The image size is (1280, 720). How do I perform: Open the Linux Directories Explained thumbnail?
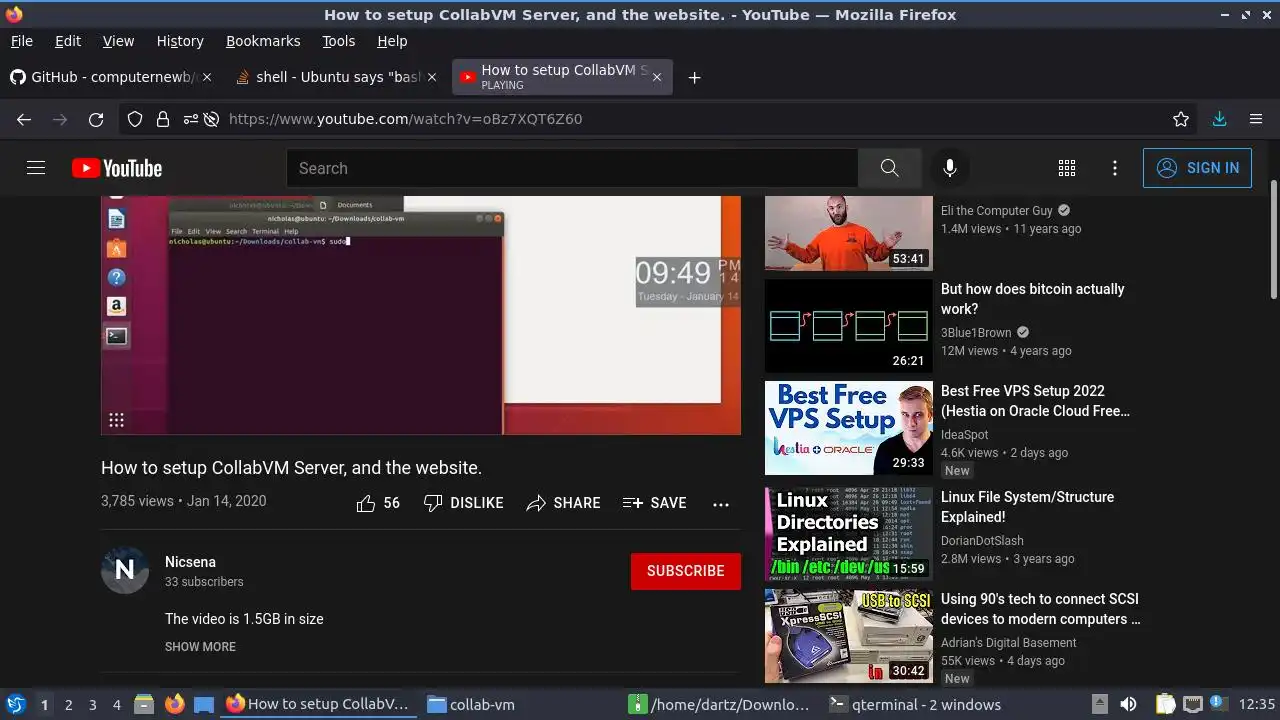[x=849, y=534]
